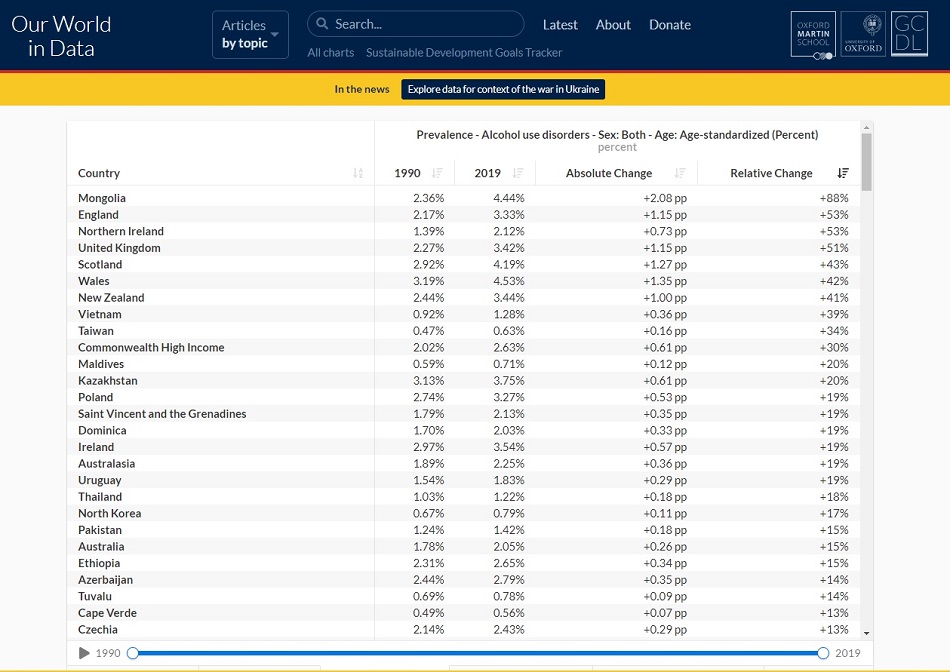The height and width of the screenshot is (672, 950).
Task: Select Commonwealth High Income row name
Action: [x=151, y=347]
